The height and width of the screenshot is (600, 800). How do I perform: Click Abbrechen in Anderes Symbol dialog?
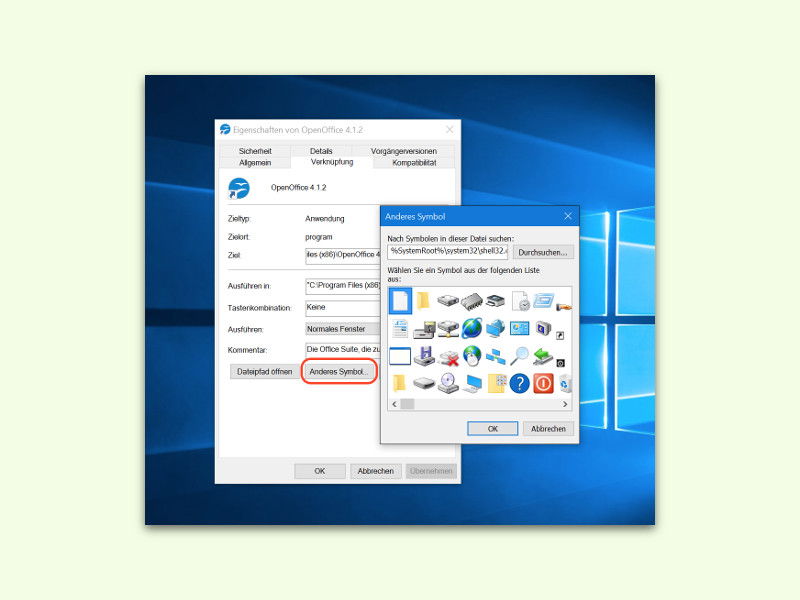pyautogui.click(x=548, y=429)
